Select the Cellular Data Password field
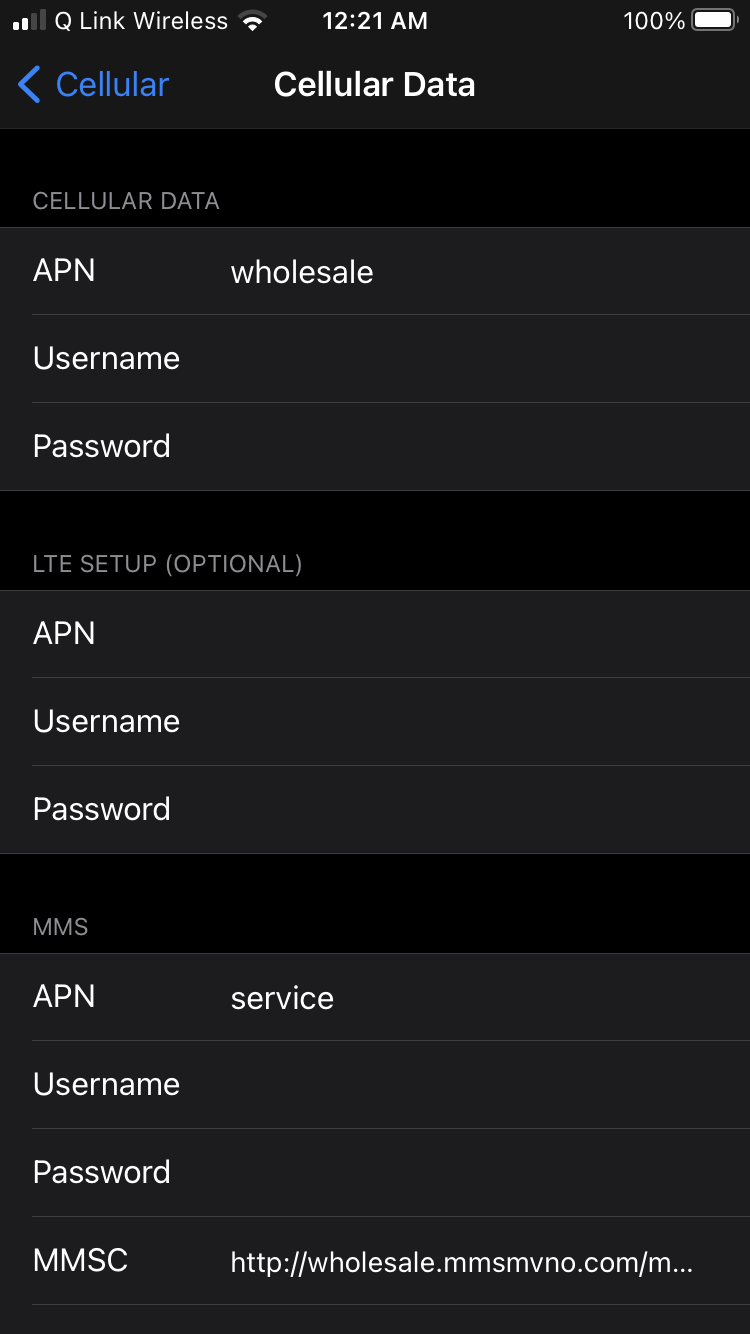The width and height of the screenshot is (750, 1334). coord(480,446)
